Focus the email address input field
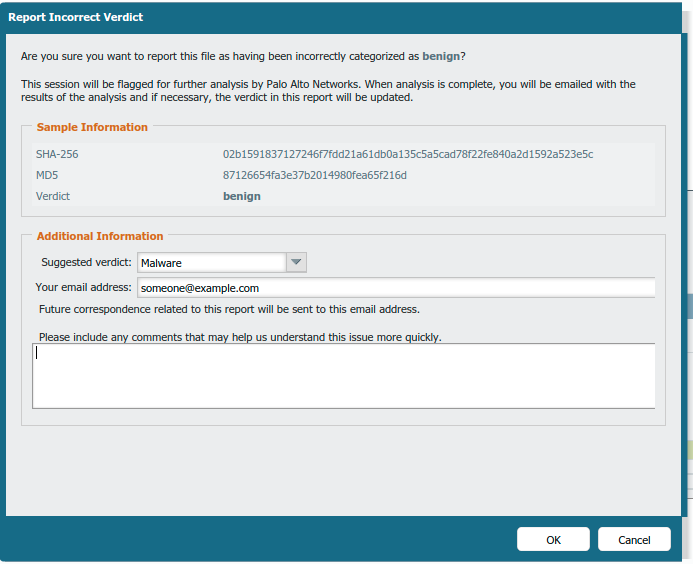This screenshot has width=693, height=564. (x=395, y=288)
